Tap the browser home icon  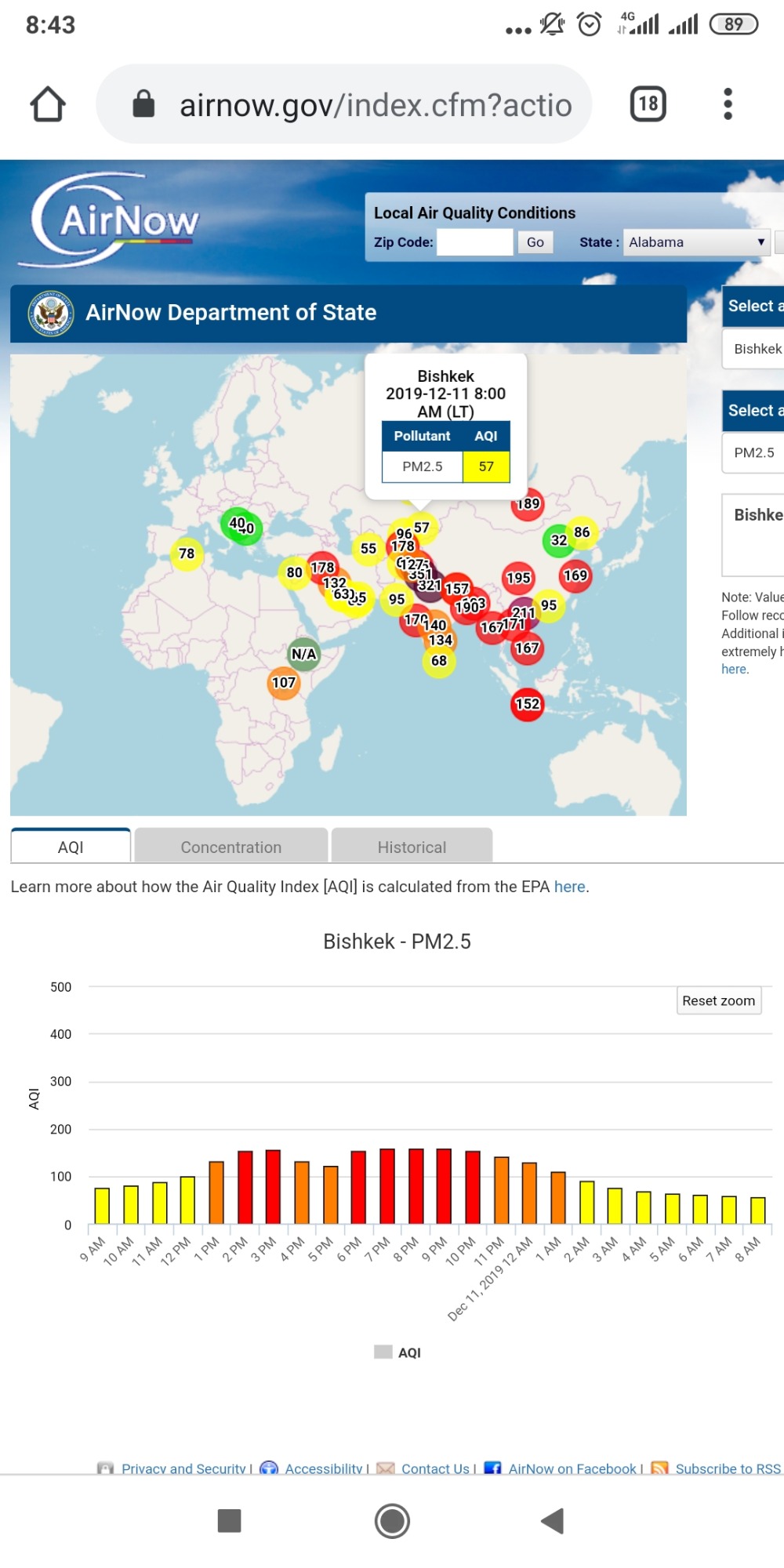pyautogui.click(x=48, y=104)
